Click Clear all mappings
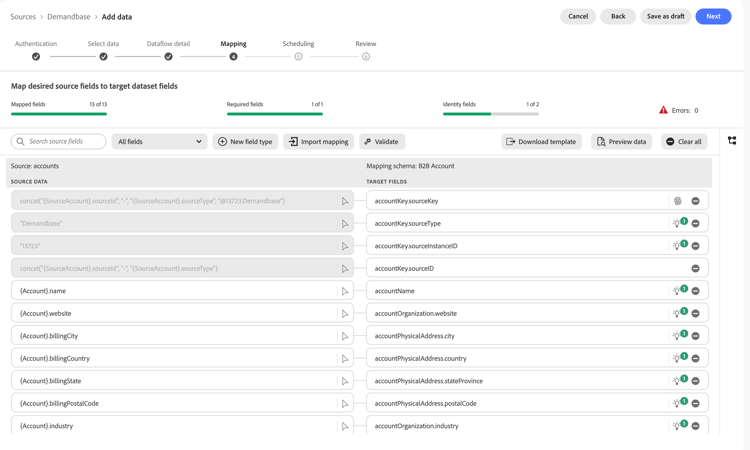This screenshot has width=750, height=450. click(x=684, y=142)
